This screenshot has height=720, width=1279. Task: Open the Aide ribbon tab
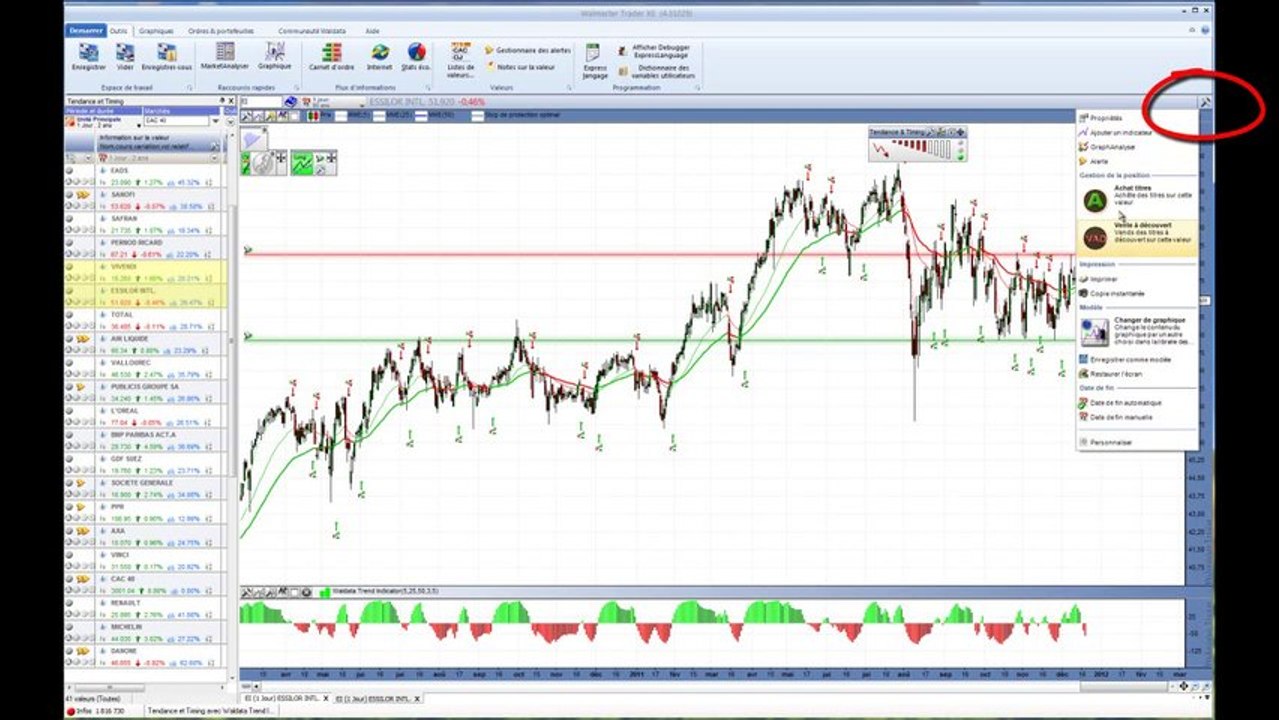pyautogui.click(x=371, y=31)
